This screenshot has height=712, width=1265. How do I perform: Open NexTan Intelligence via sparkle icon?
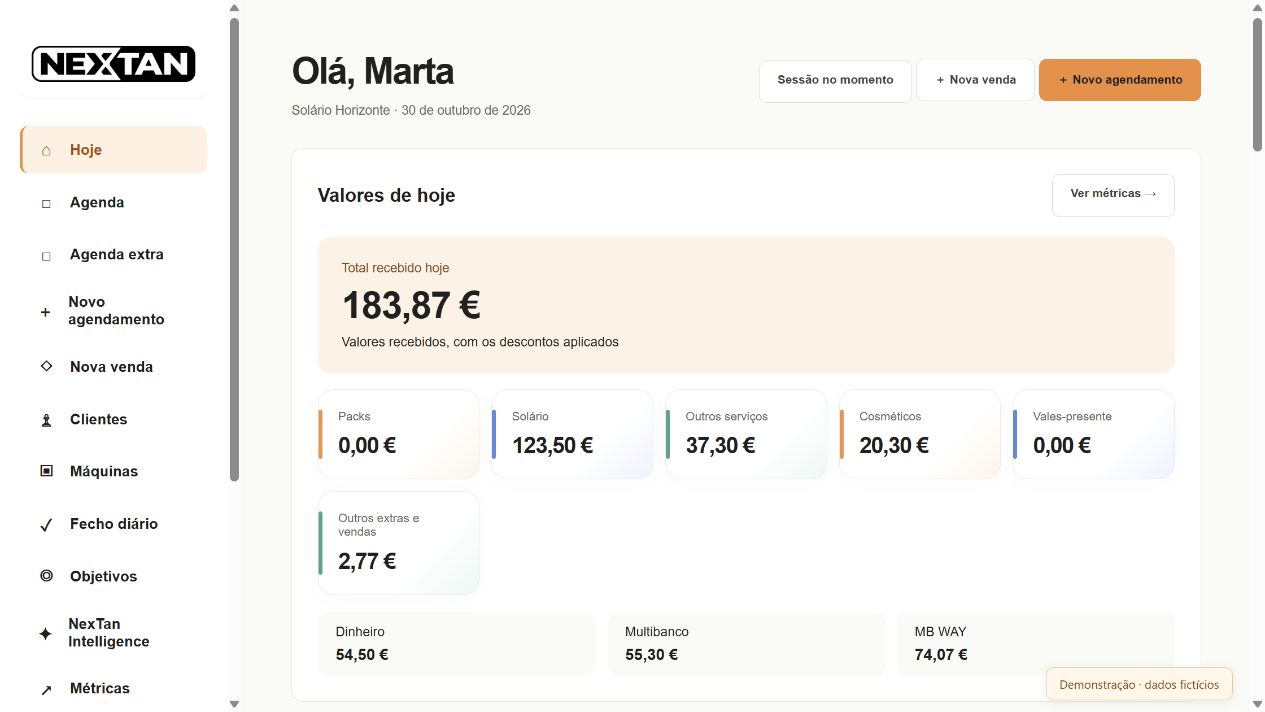click(x=45, y=634)
